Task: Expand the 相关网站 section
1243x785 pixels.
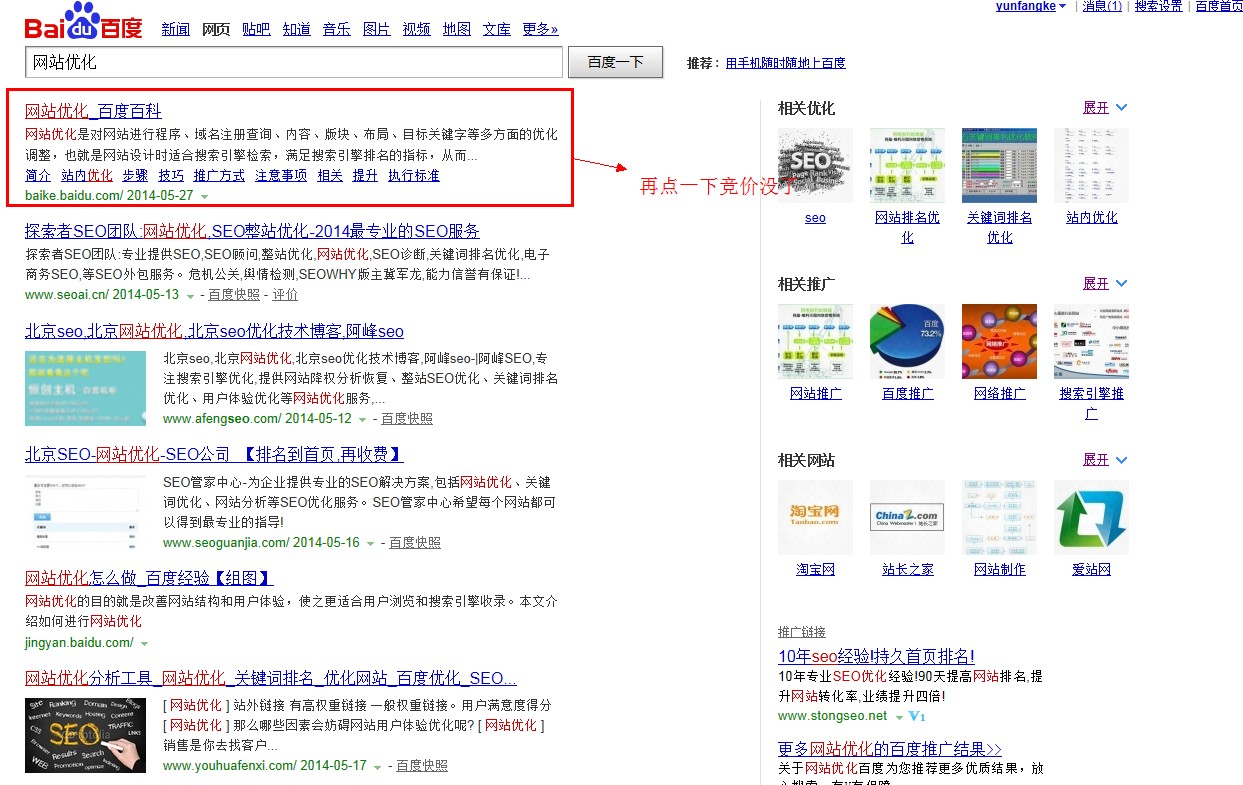Action: (x=1105, y=460)
